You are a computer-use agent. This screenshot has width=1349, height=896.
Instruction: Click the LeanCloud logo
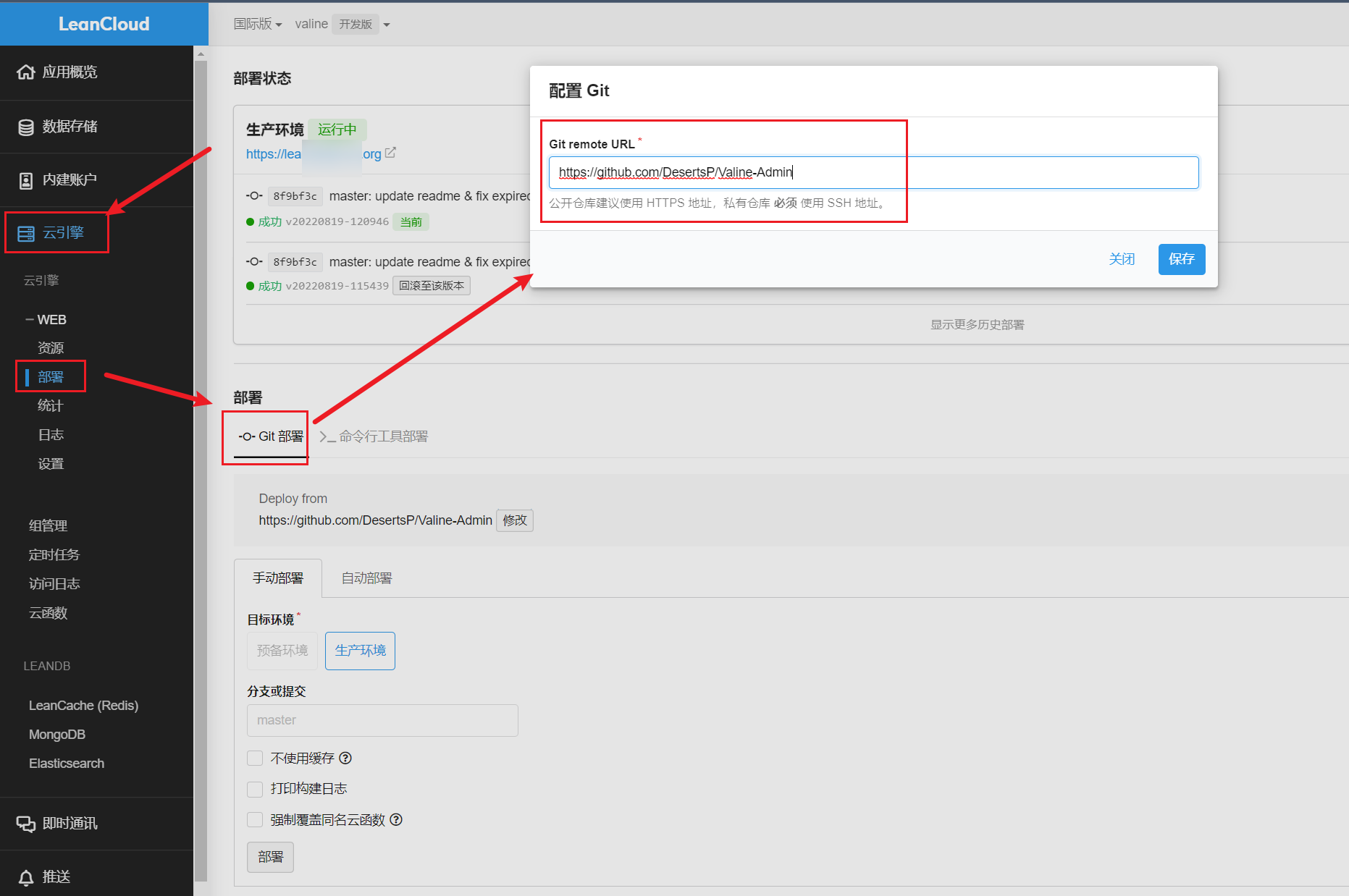pyautogui.click(x=104, y=24)
